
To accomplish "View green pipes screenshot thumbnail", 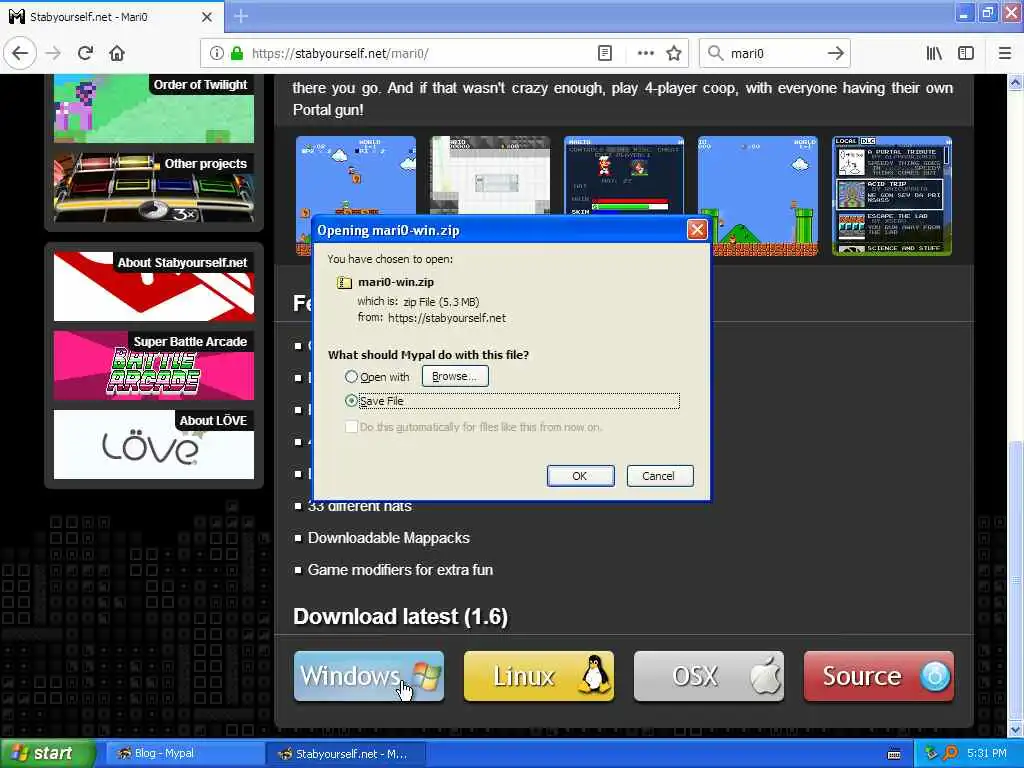I will 758,195.
